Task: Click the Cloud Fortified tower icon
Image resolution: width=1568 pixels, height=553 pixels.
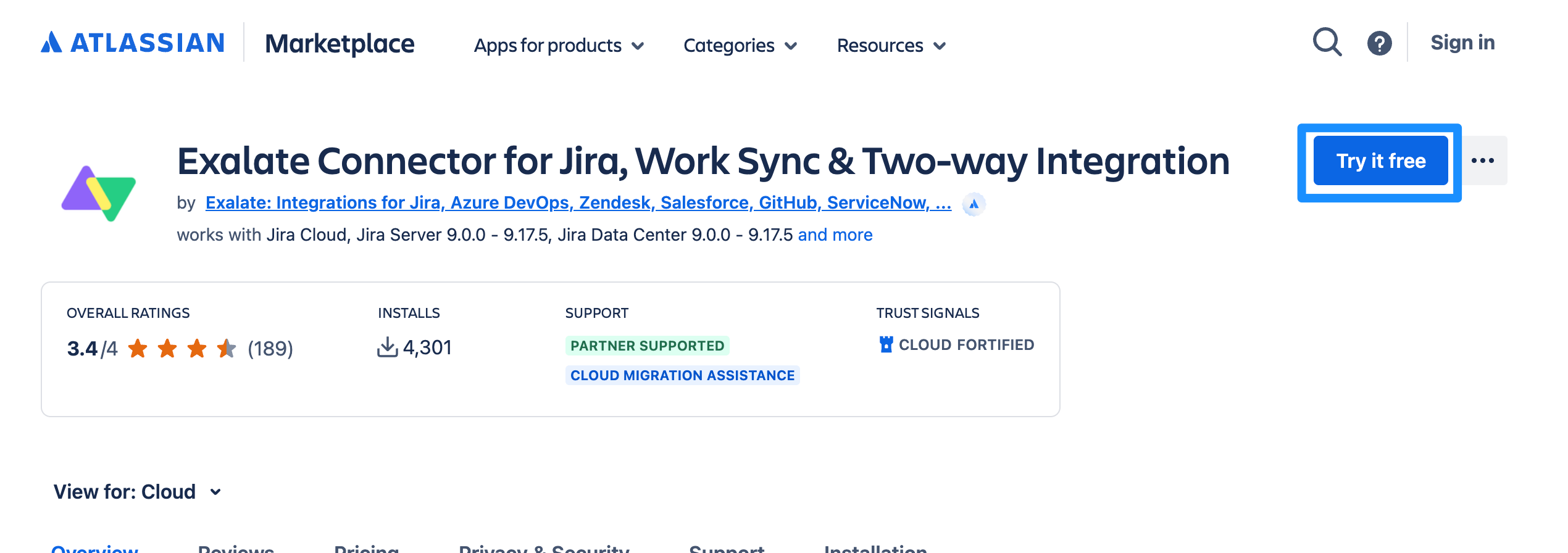Action: (886, 344)
